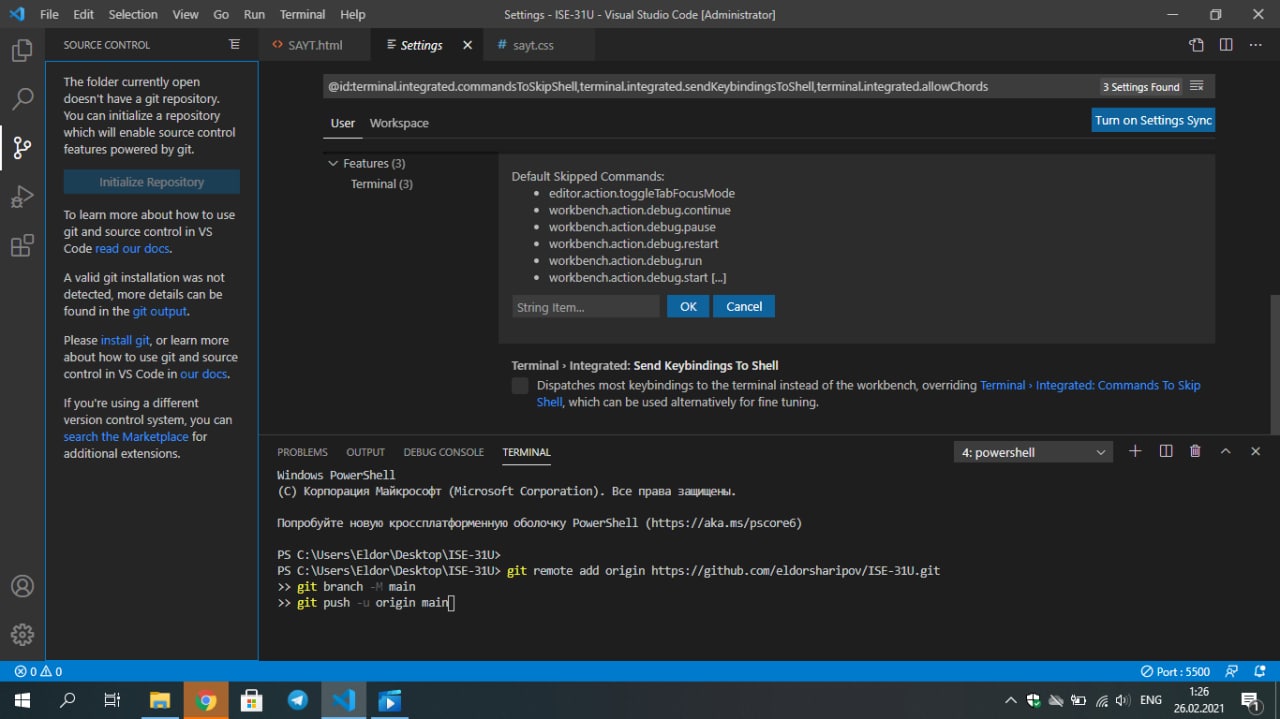Open the Extensions view
This screenshot has width=1280, height=719.
tap(22, 246)
